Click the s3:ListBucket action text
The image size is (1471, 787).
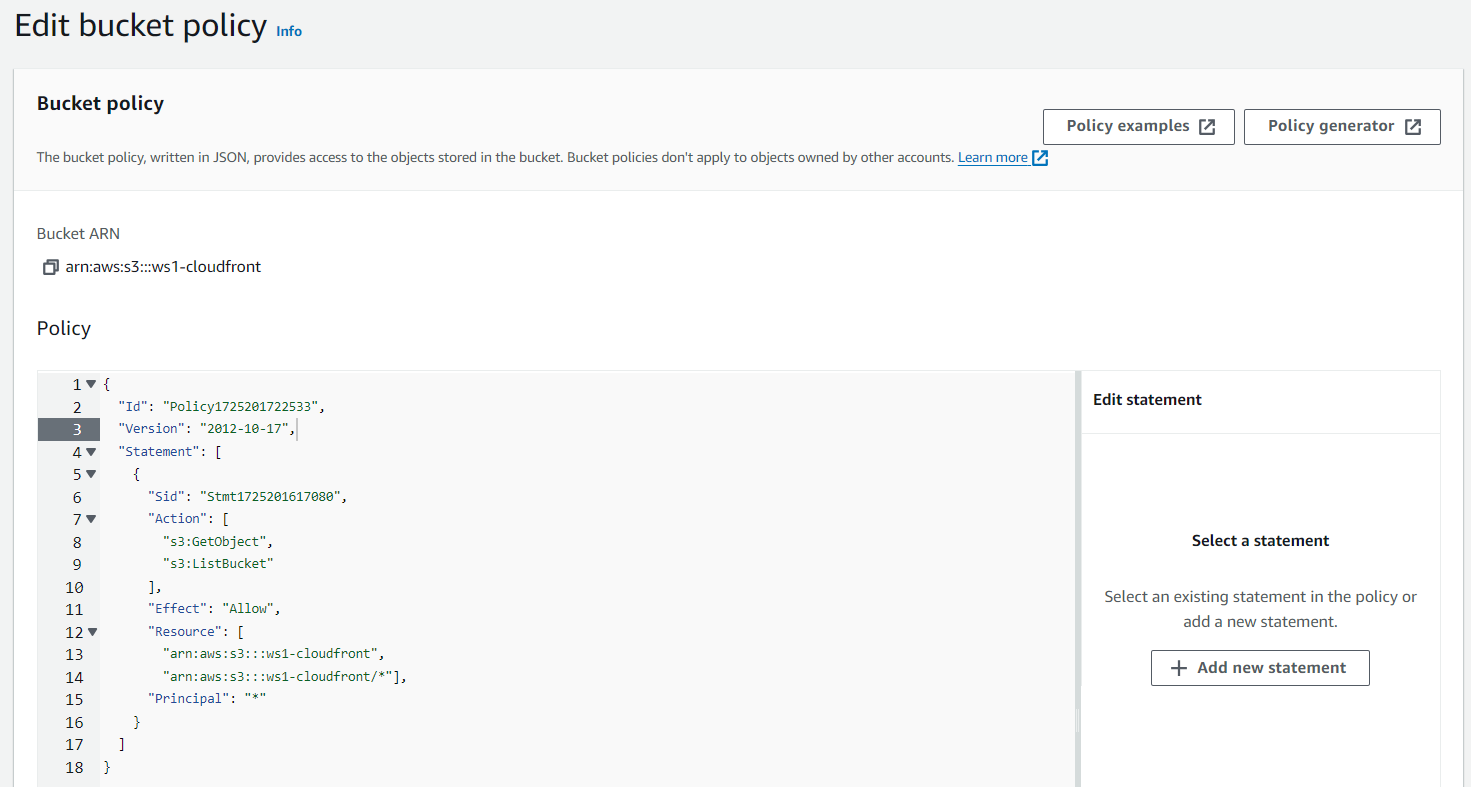click(x=218, y=564)
